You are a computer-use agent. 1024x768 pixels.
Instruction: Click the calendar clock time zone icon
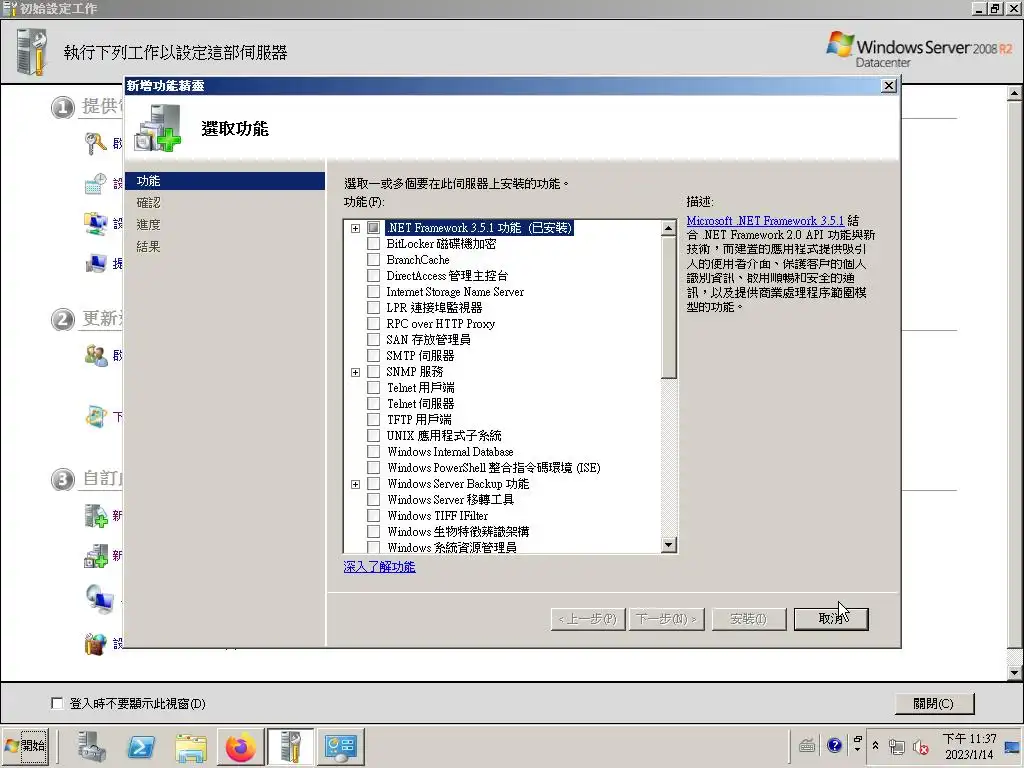point(96,184)
